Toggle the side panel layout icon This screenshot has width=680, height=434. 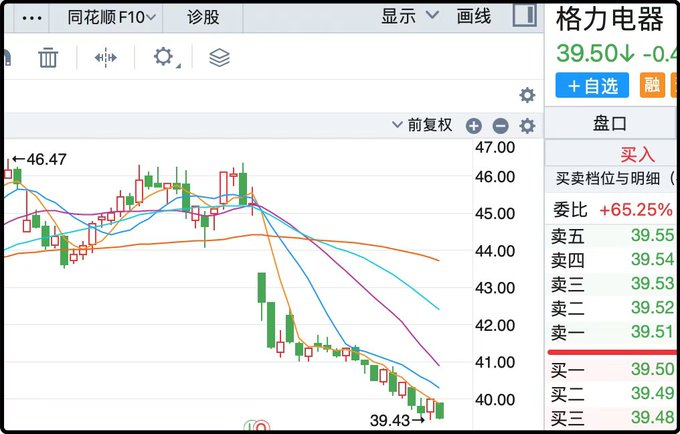524,16
